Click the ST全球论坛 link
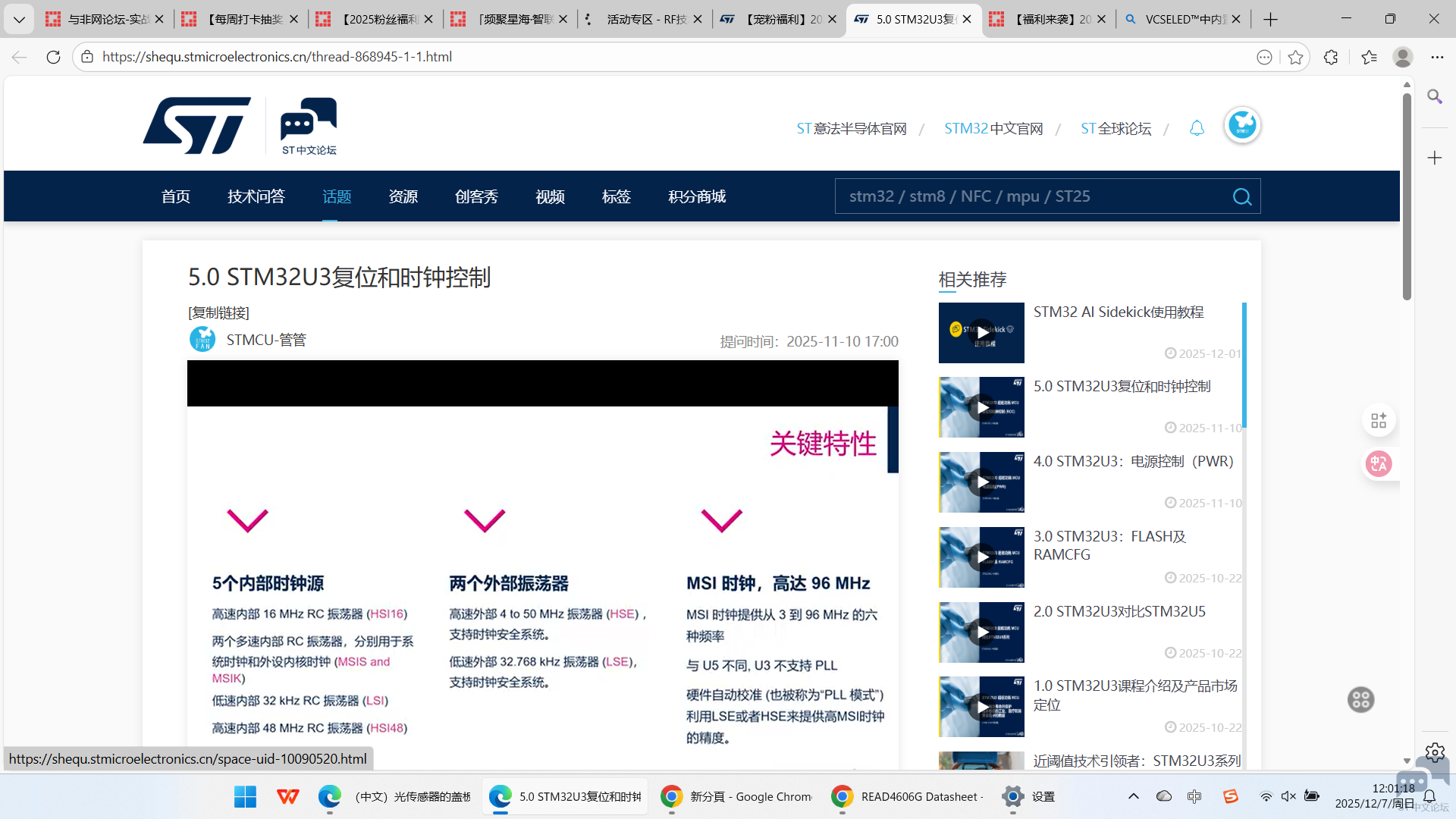 coord(1116,128)
